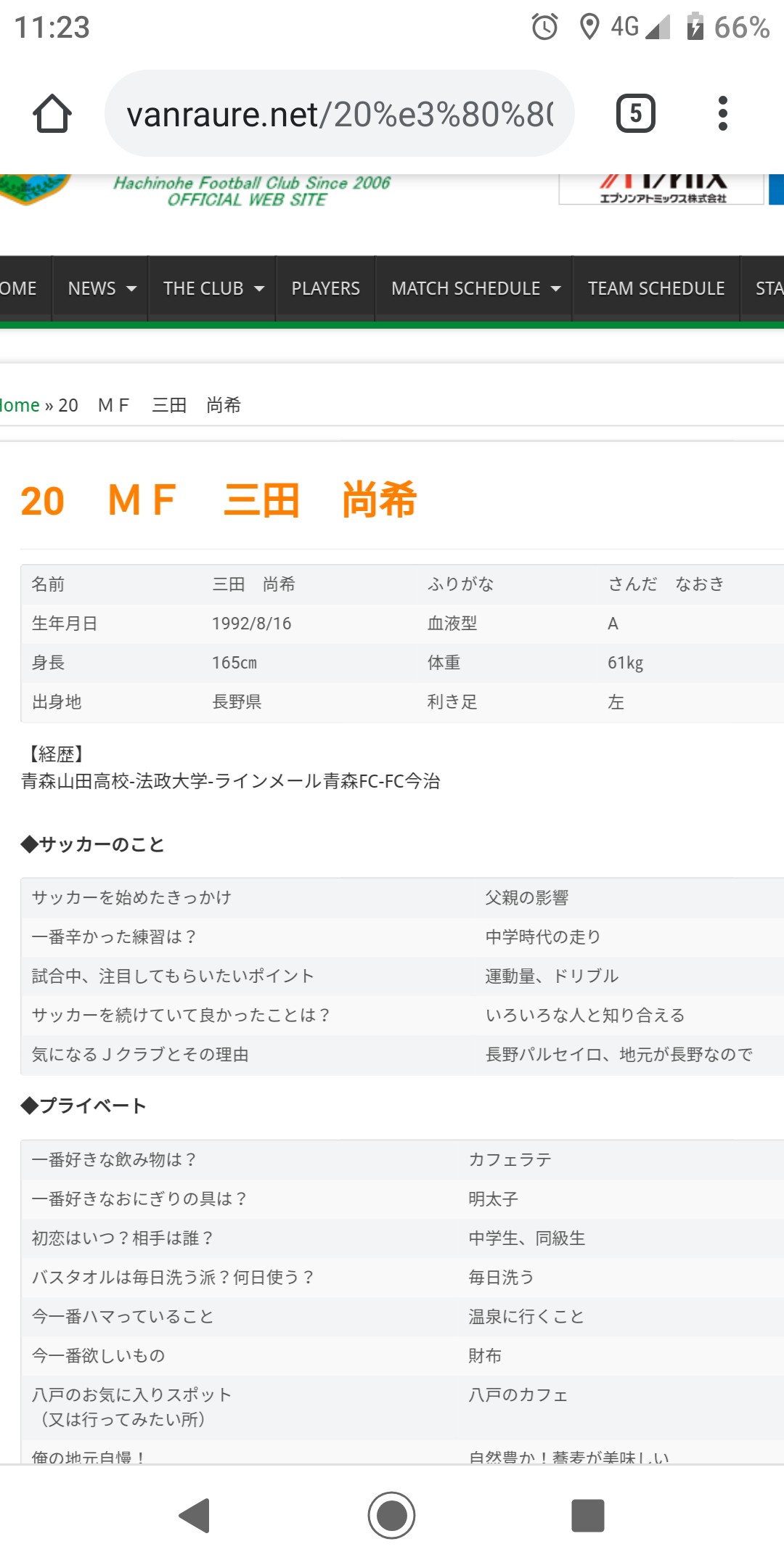Tap the height value 165cm

(234, 663)
